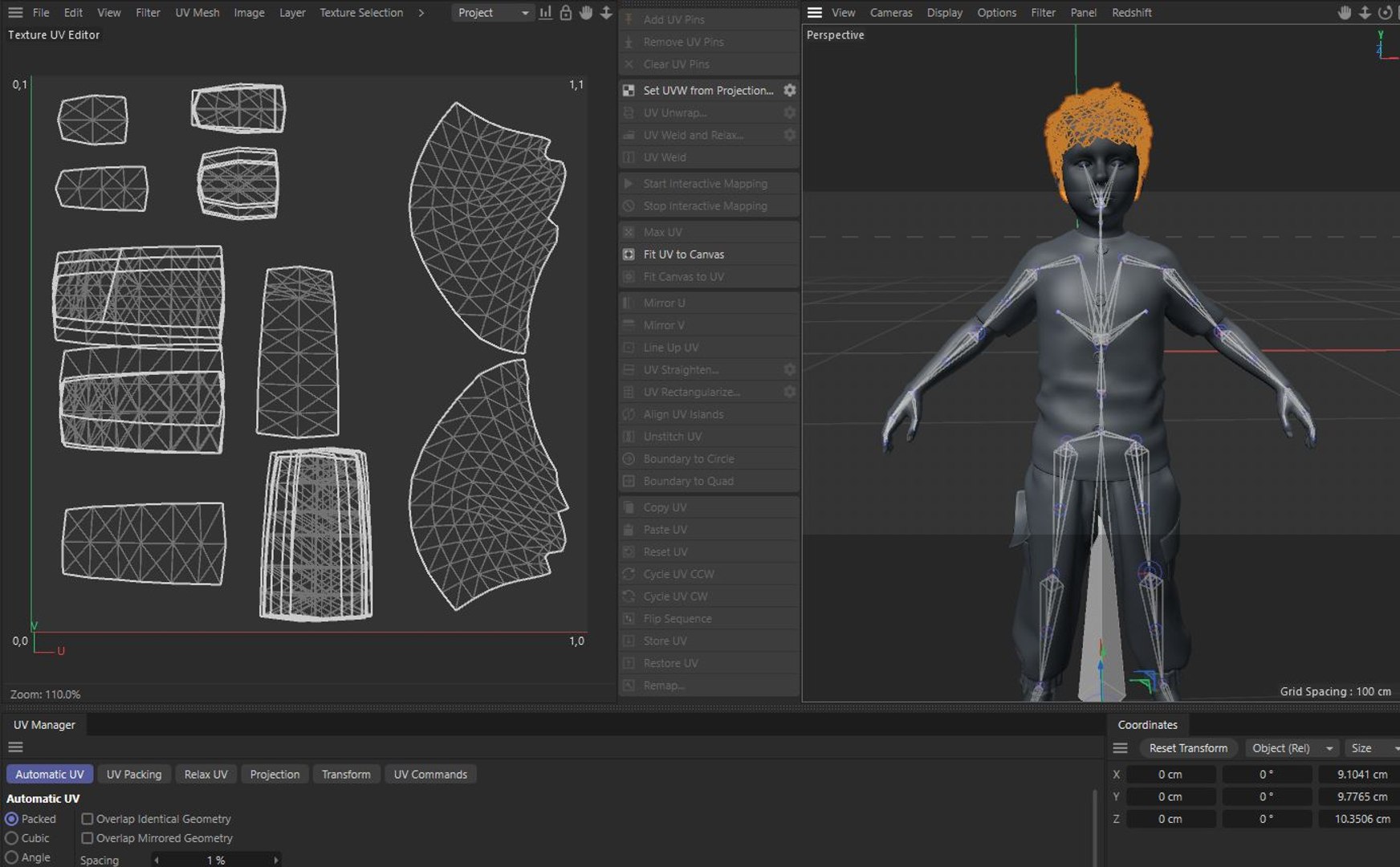Open the Size dropdown in Coordinates

click(x=1372, y=748)
